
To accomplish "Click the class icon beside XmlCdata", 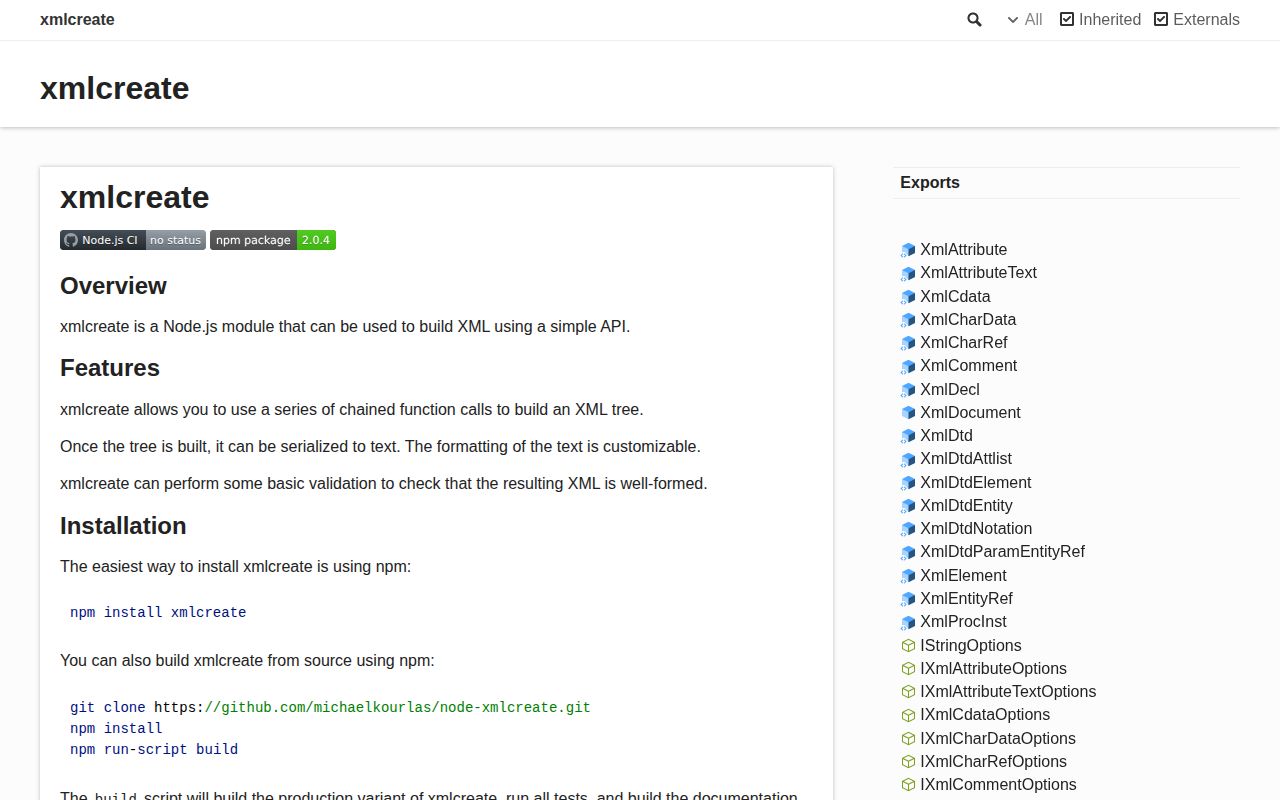I will coord(908,297).
